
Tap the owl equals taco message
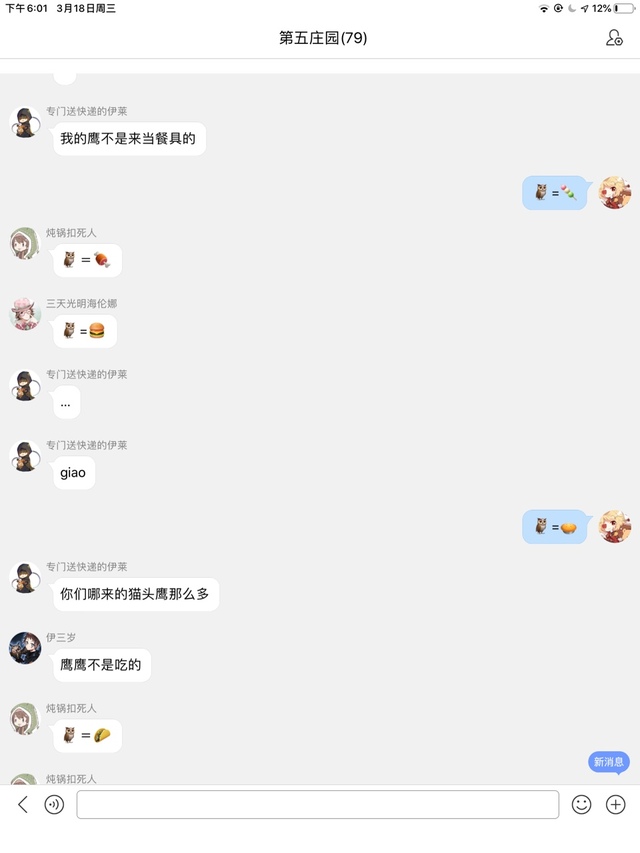click(x=87, y=735)
